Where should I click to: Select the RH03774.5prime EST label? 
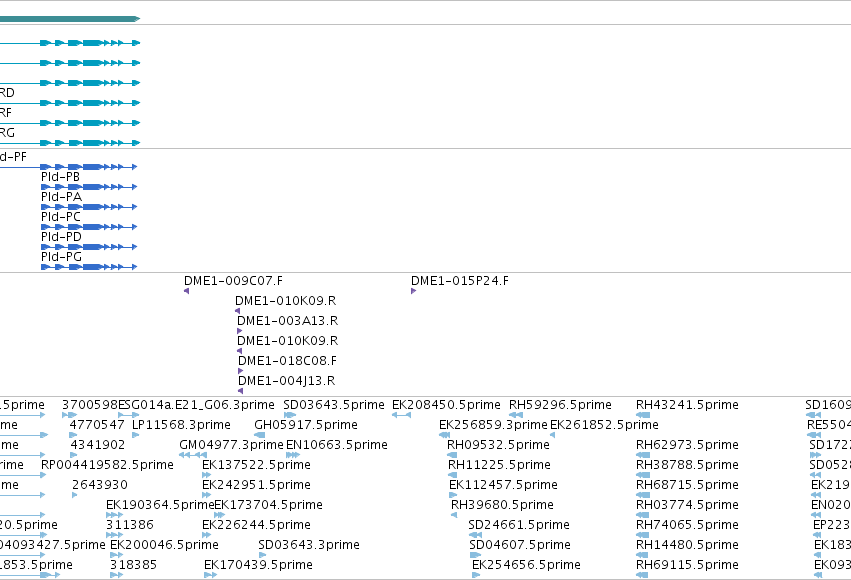coord(687,506)
